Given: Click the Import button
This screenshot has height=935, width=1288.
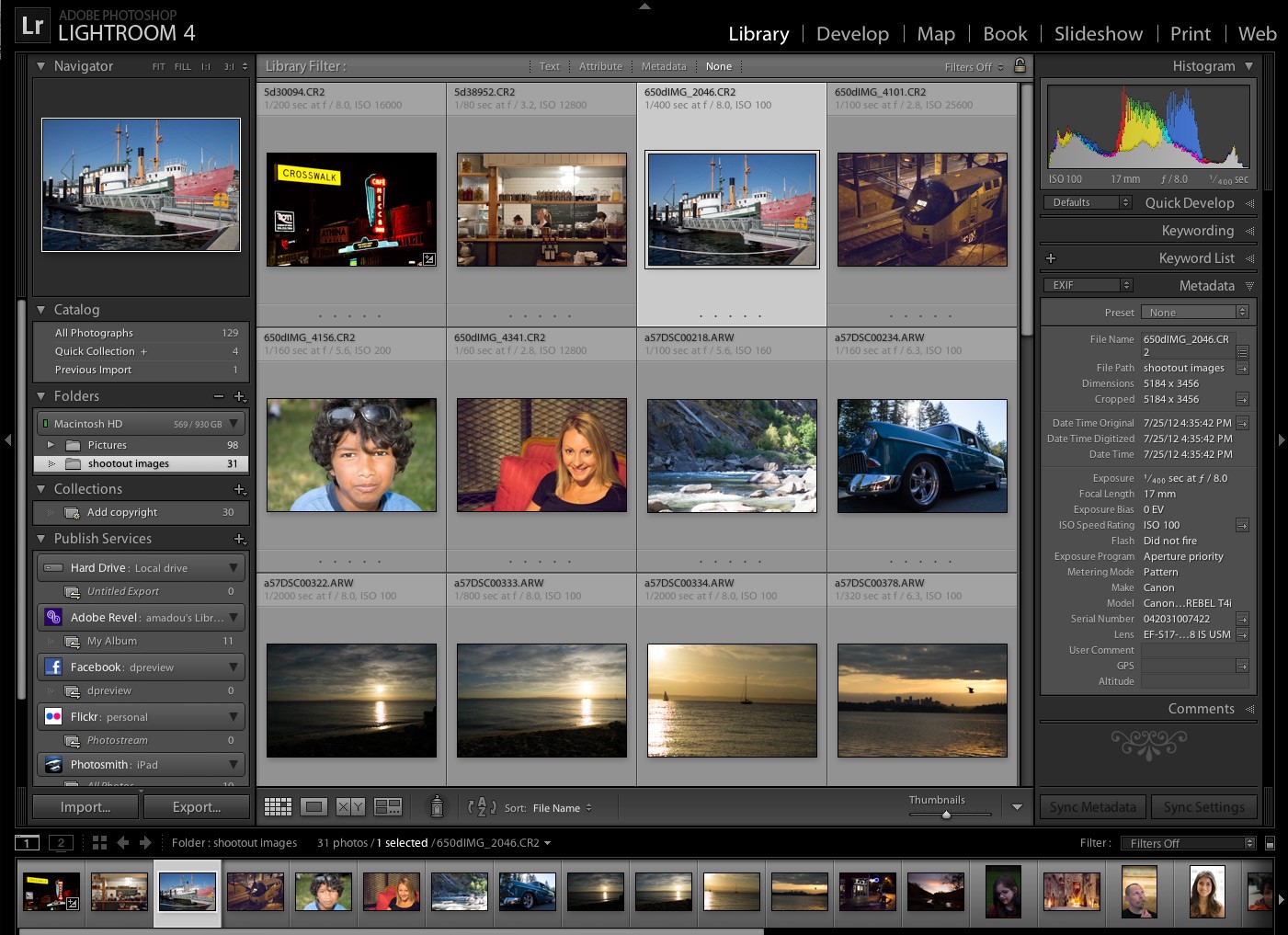Looking at the screenshot, I should pyautogui.click(x=84, y=806).
